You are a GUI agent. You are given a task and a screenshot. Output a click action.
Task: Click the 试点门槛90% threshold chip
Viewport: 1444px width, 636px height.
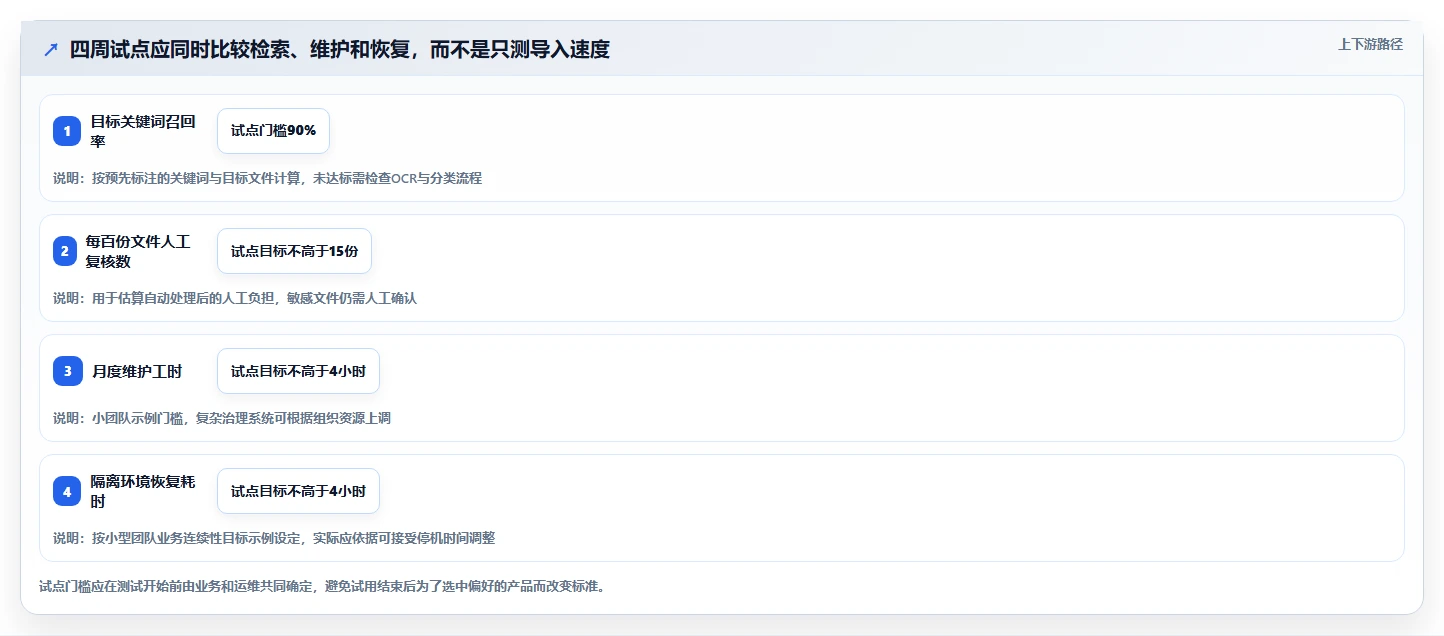pyautogui.click(x=273, y=131)
